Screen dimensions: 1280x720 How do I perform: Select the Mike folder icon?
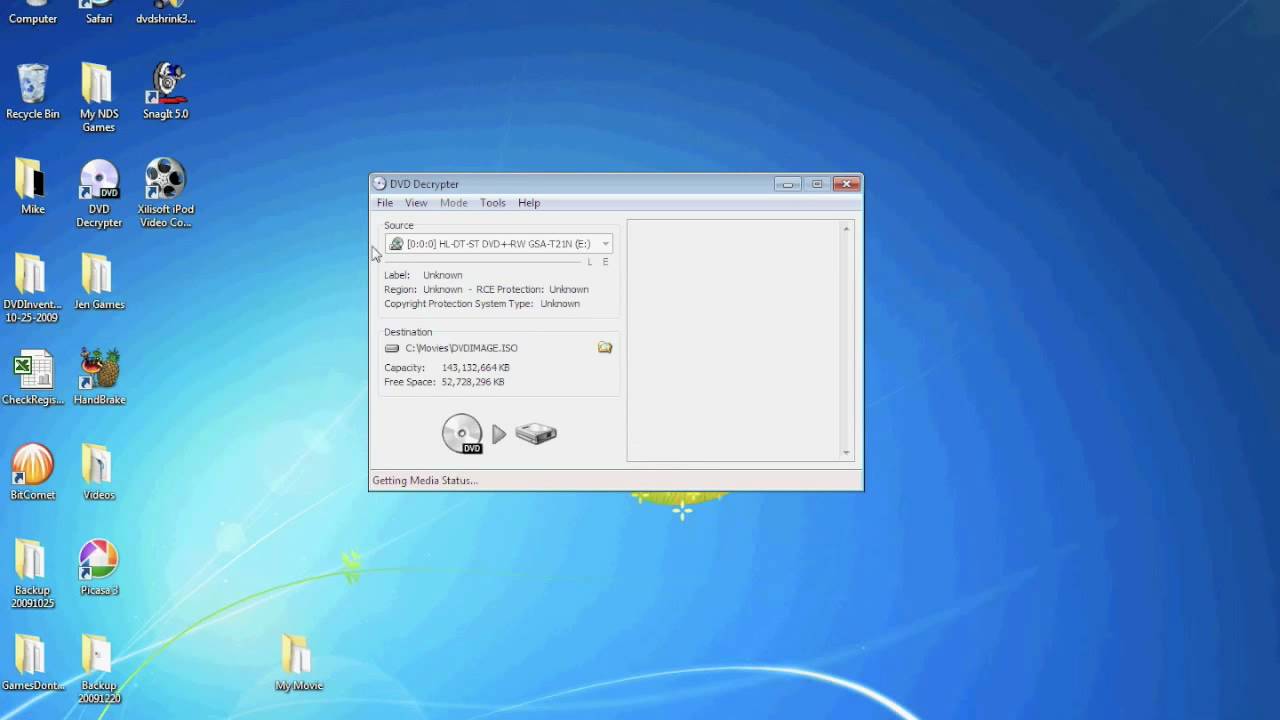[x=33, y=187]
